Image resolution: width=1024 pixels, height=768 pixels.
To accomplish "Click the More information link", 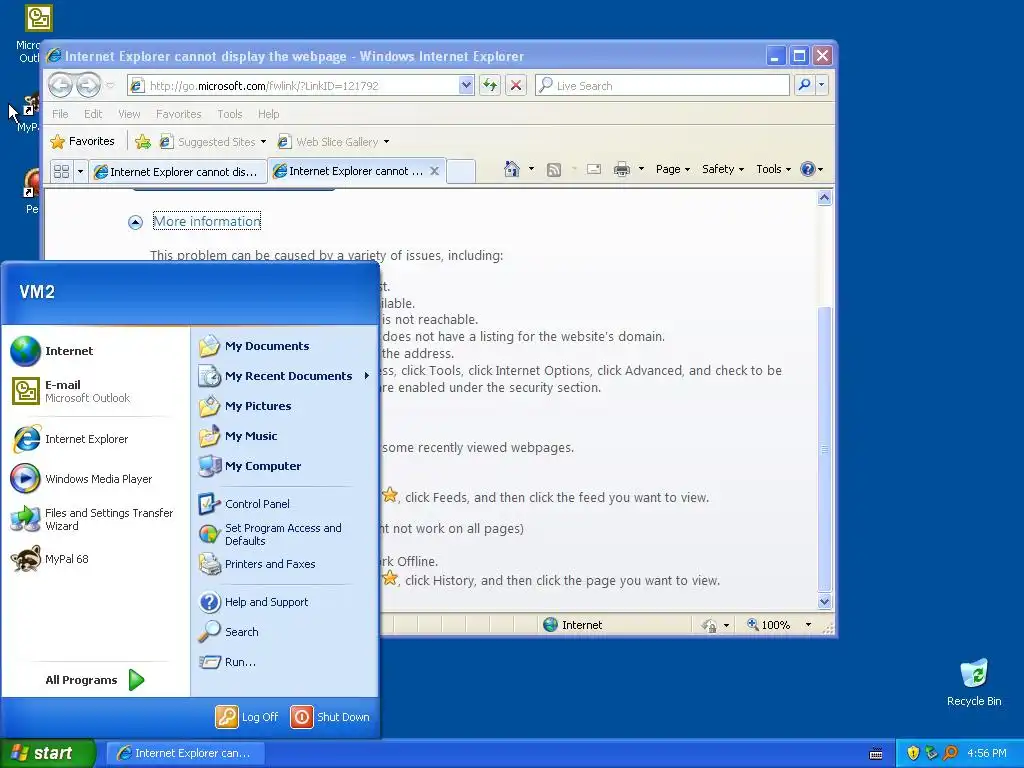I will tap(207, 221).
